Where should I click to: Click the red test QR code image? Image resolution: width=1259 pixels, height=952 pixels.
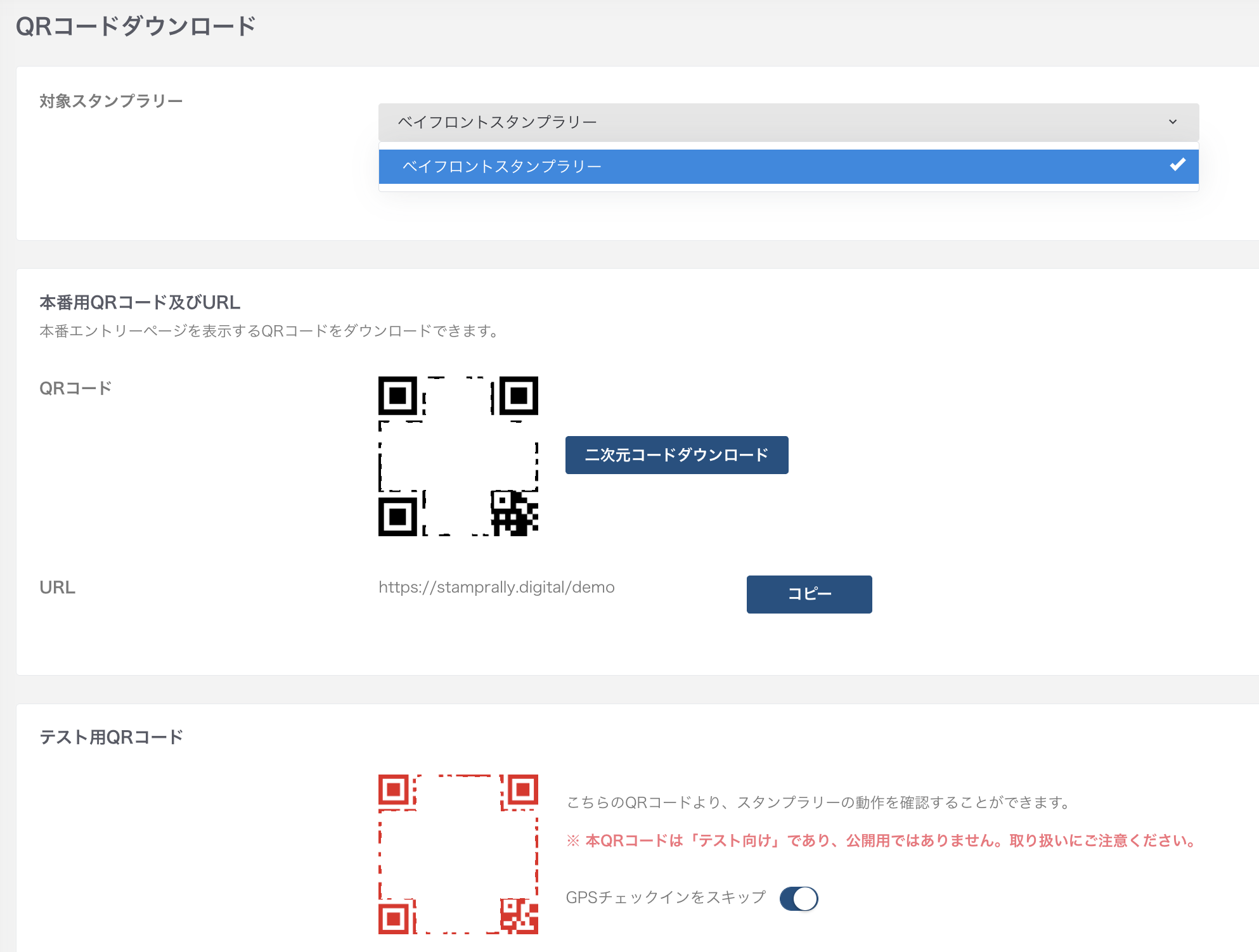(458, 854)
